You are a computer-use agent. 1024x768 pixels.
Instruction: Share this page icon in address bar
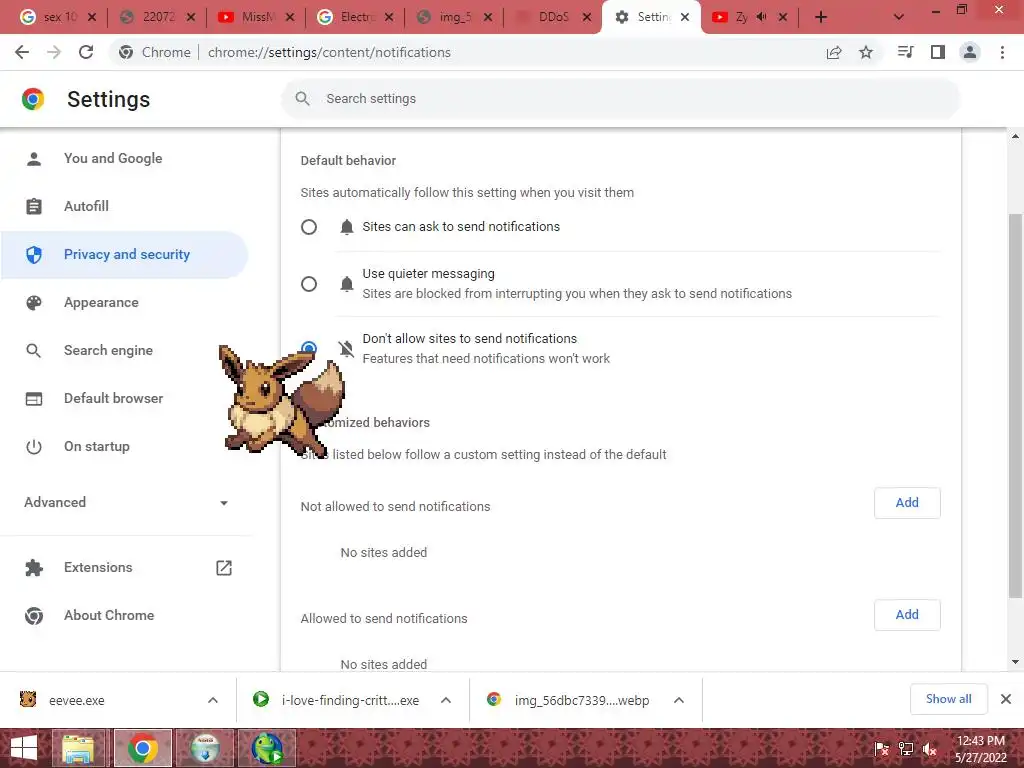pyautogui.click(x=834, y=52)
